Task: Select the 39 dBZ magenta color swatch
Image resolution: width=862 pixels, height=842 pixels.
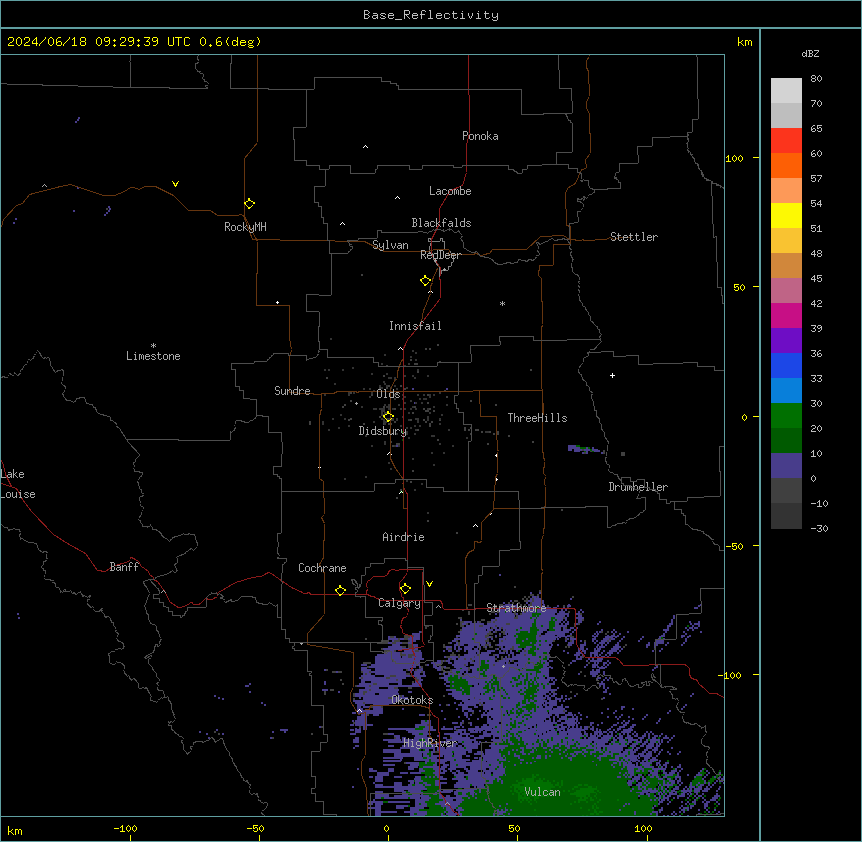Action: (x=786, y=315)
